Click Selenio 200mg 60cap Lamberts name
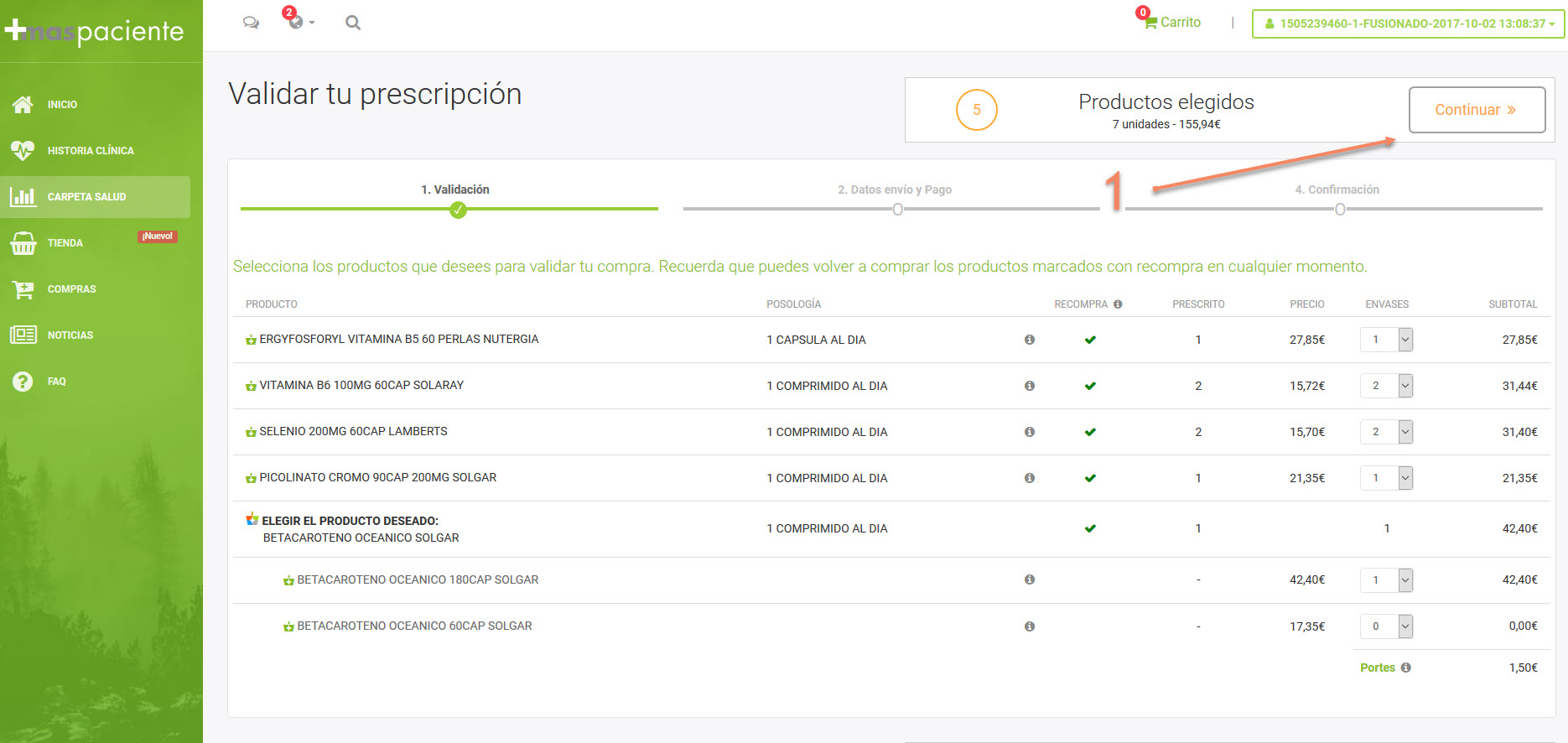This screenshot has width=1568, height=743. point(353,431)
